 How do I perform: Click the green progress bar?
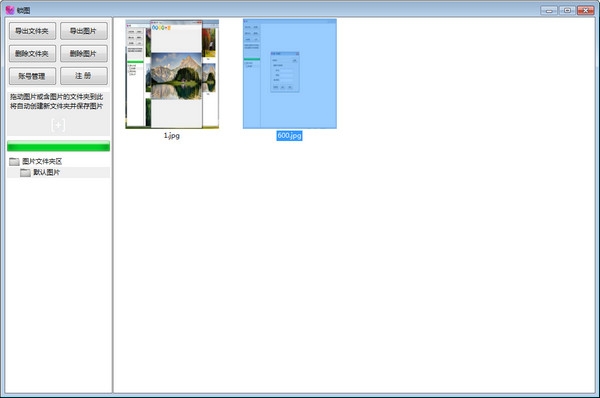click(x=59, y=146)
